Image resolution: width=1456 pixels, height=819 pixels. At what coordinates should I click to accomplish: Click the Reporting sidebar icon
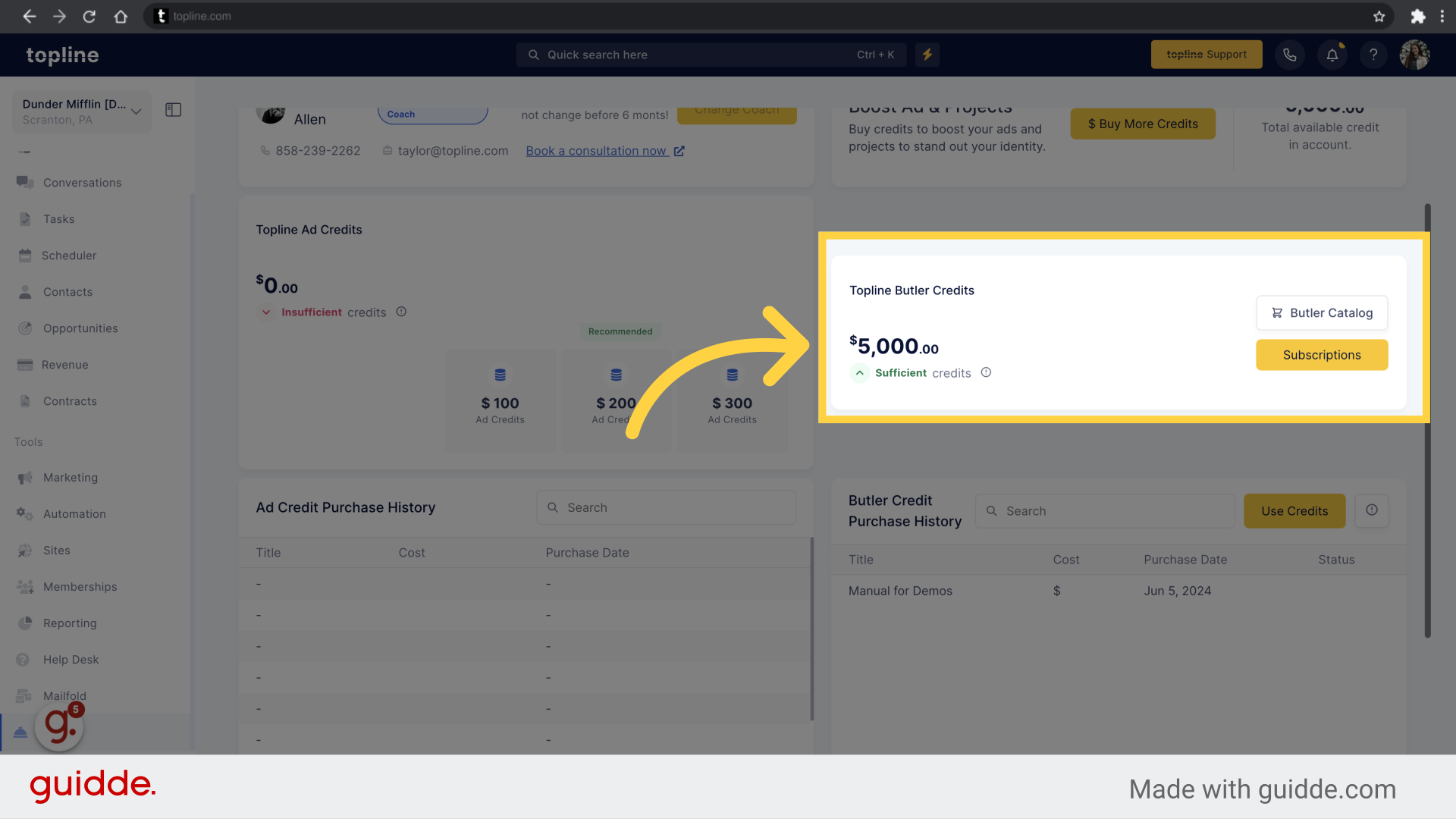point(25,622)
